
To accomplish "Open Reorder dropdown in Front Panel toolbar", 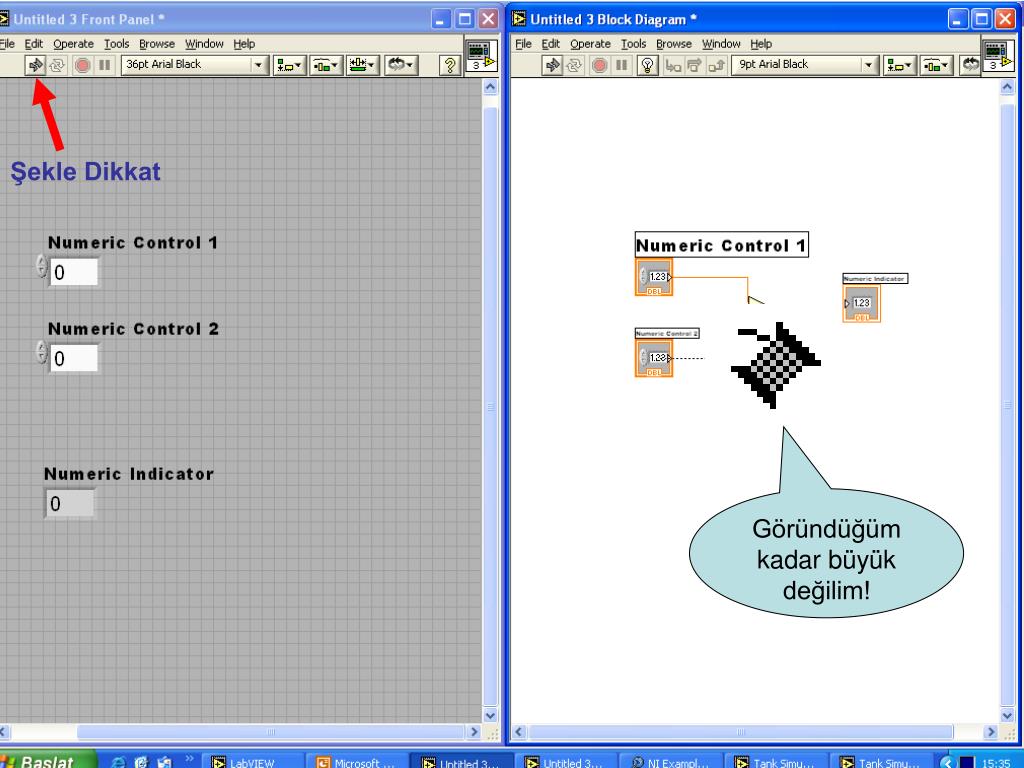I will 401,65.
